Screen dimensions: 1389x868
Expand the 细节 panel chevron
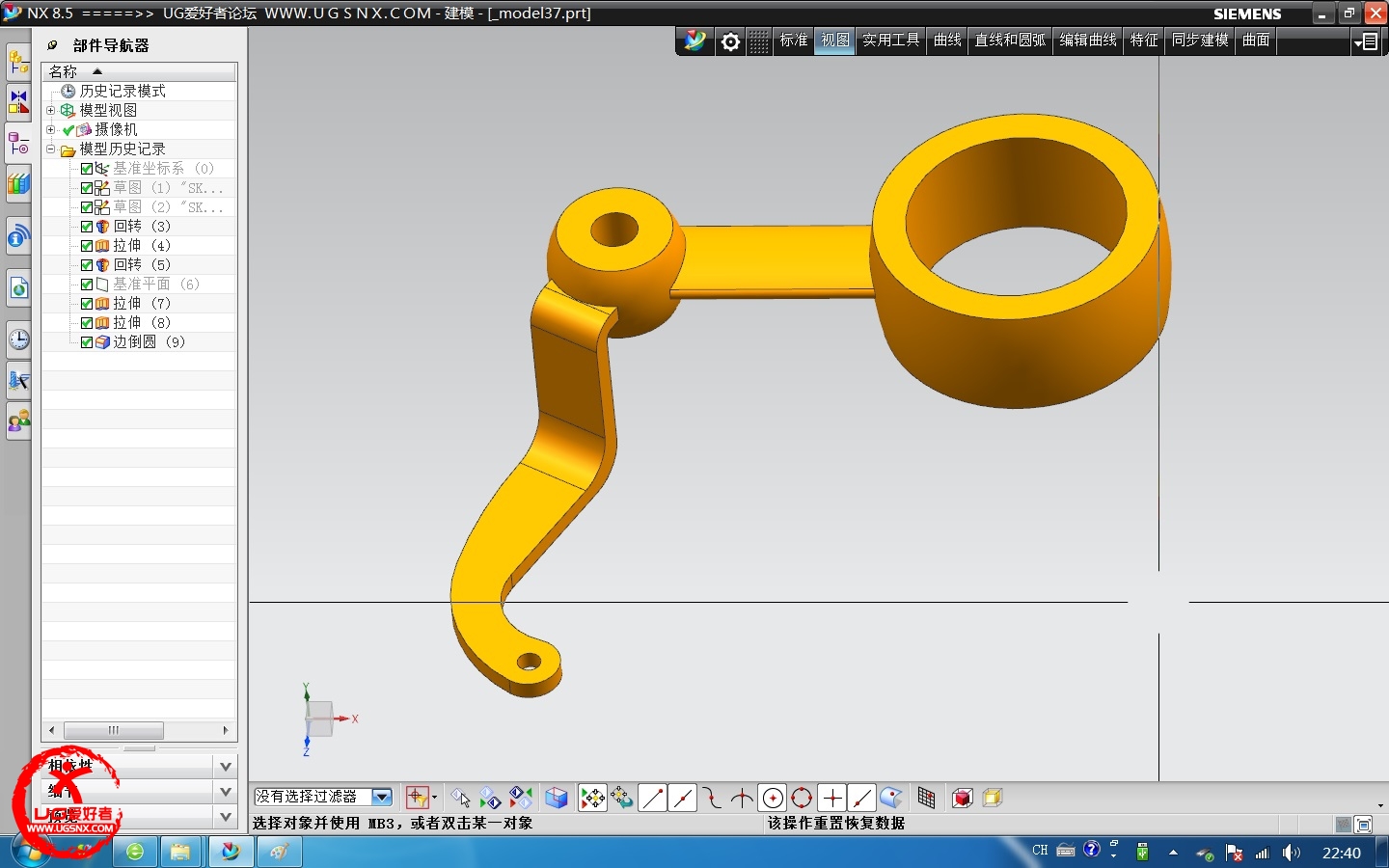pyautogui.click(x=226, y=792)
